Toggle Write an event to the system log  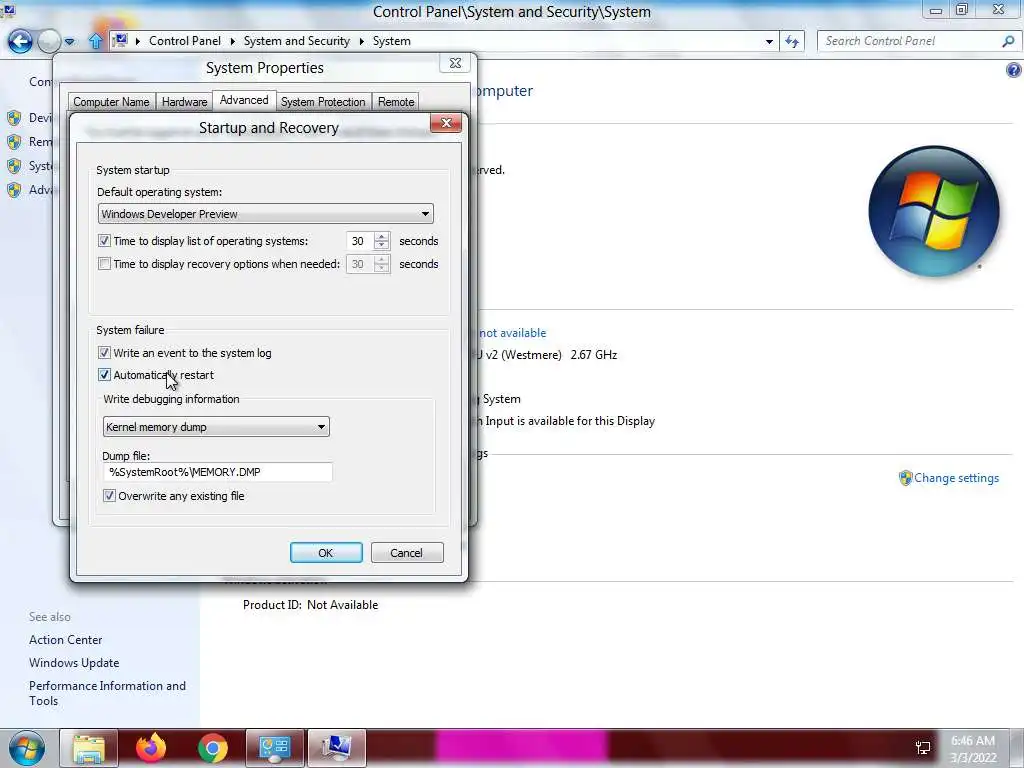[104, 353]
